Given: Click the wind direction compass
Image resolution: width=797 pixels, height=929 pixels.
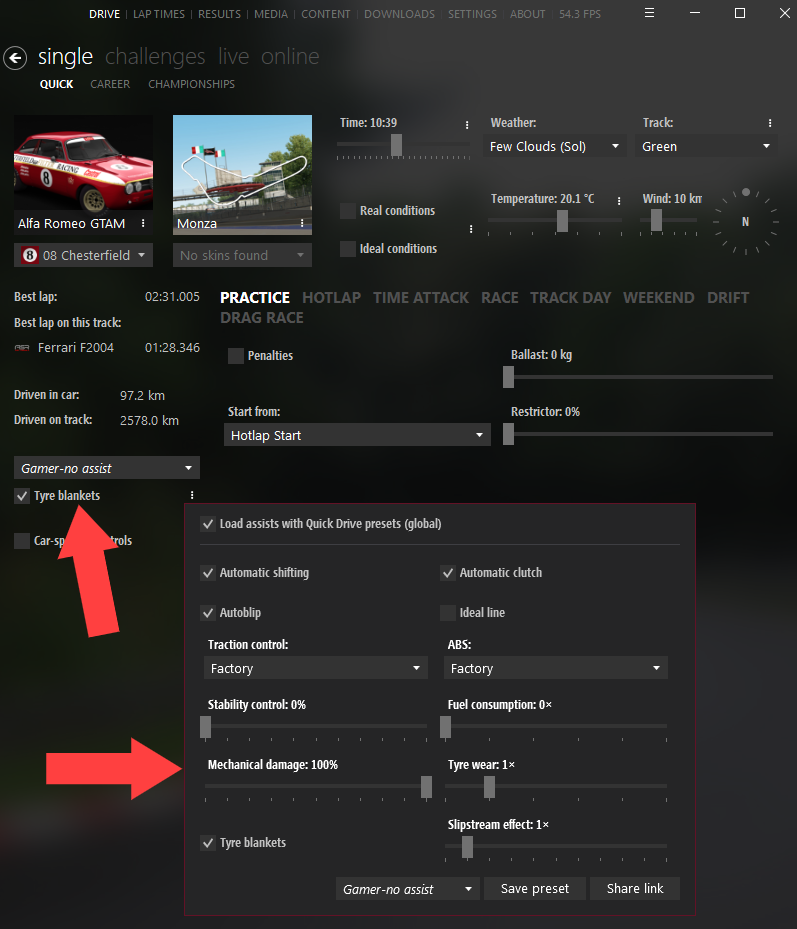Looking at the screenshot, I should click(x=745, y=221).
